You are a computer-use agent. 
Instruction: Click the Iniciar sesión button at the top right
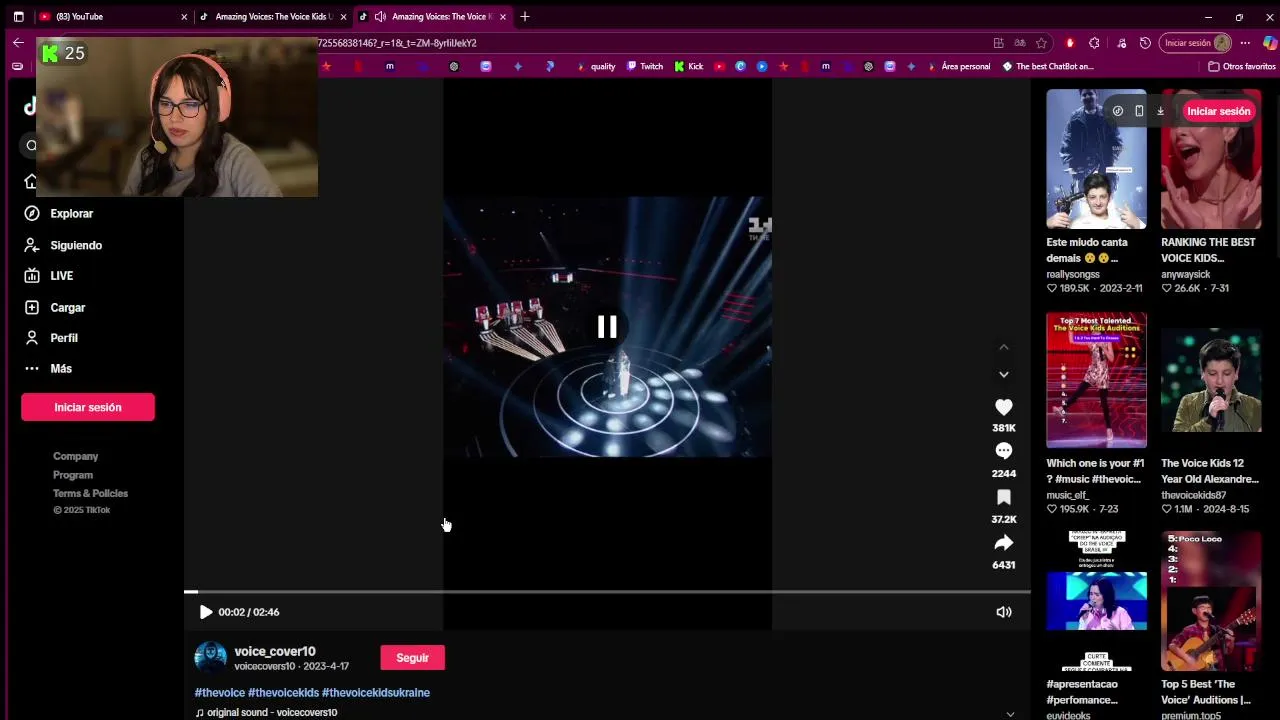[x=1219, y=111]
